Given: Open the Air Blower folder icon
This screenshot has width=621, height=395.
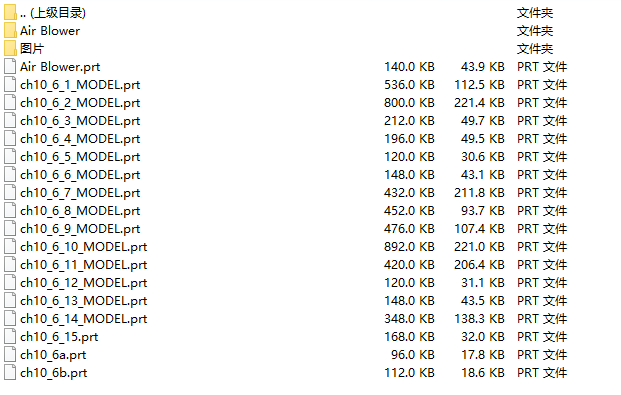Looking at the screenshot, I should click(10, 31).
